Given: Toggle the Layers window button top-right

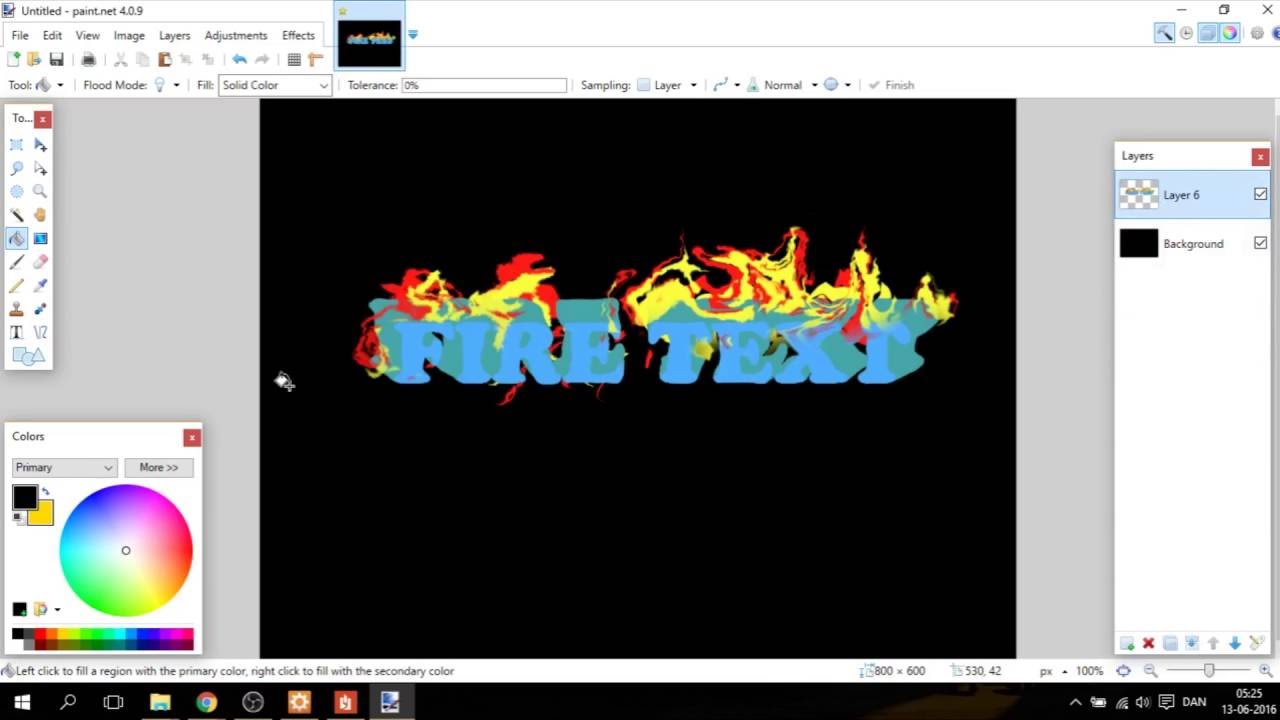Looking at the screenshot, I should click(x=1207, y=33).
